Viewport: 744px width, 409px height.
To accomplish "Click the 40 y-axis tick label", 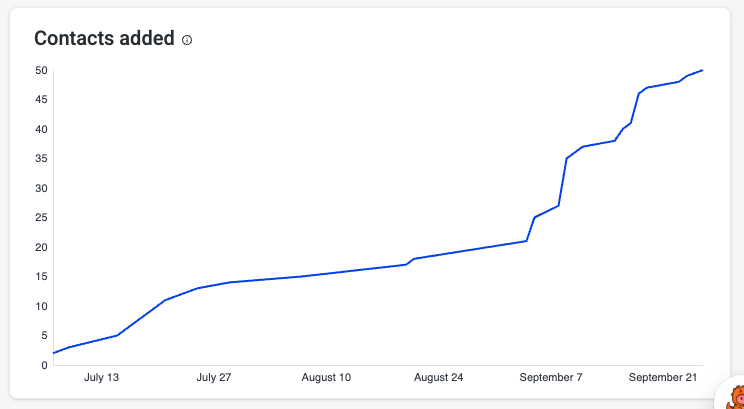I will point(41,129).
